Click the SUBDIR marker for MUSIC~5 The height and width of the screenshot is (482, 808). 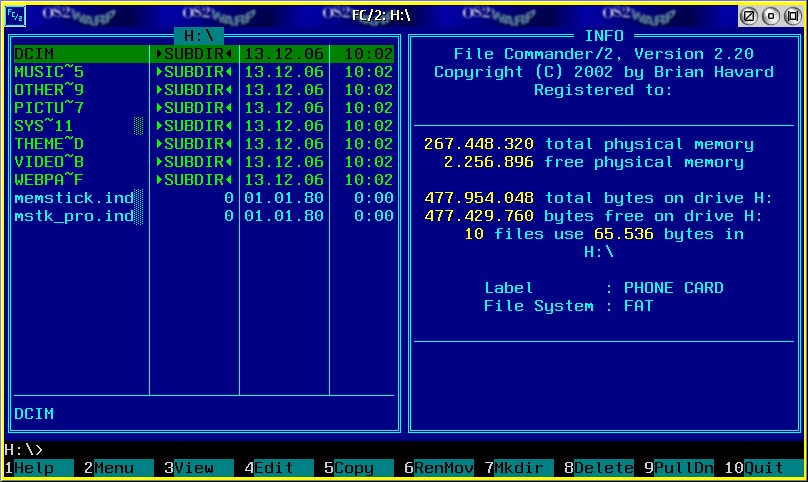[194, 72]
